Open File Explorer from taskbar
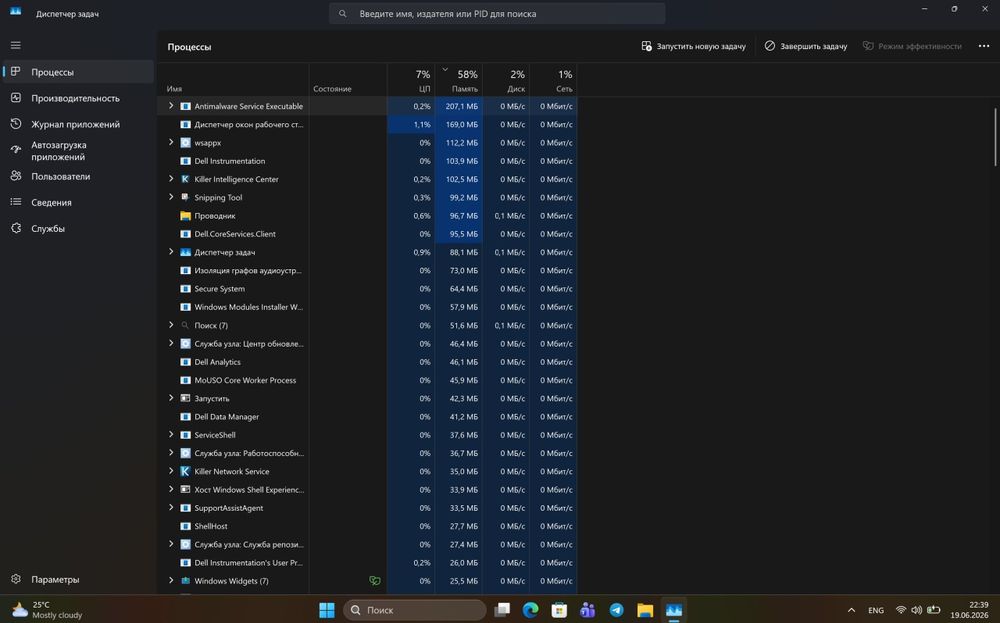Viewport: 1000px width, 623px height. point(645,610)
